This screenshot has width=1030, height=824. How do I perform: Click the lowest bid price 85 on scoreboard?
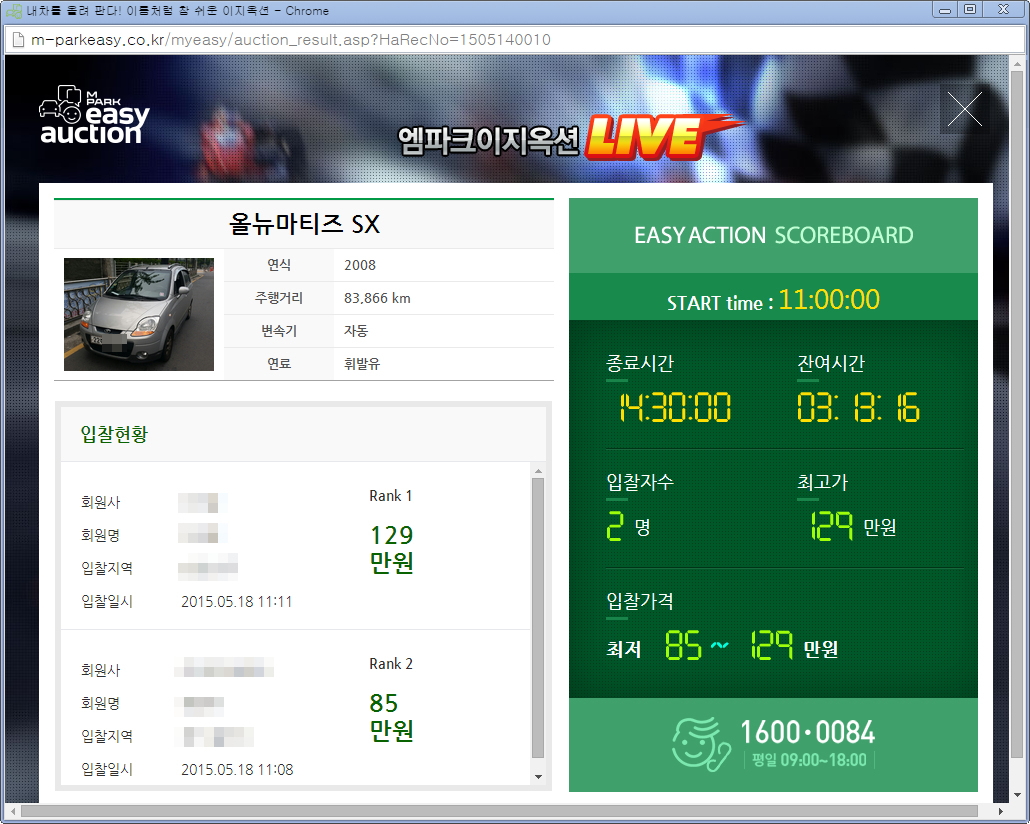pos(683,645)
